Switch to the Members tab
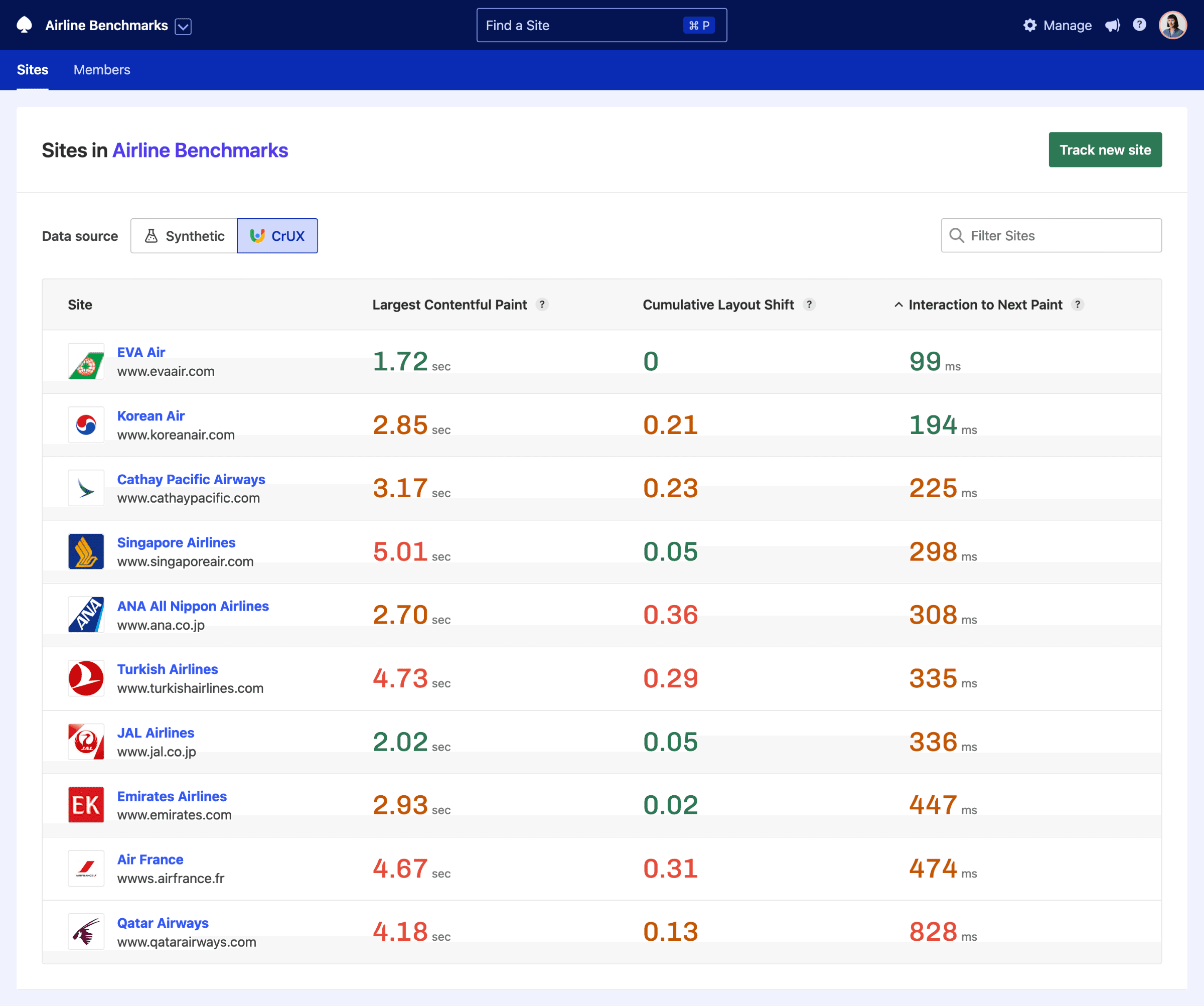 click(101, 69)
